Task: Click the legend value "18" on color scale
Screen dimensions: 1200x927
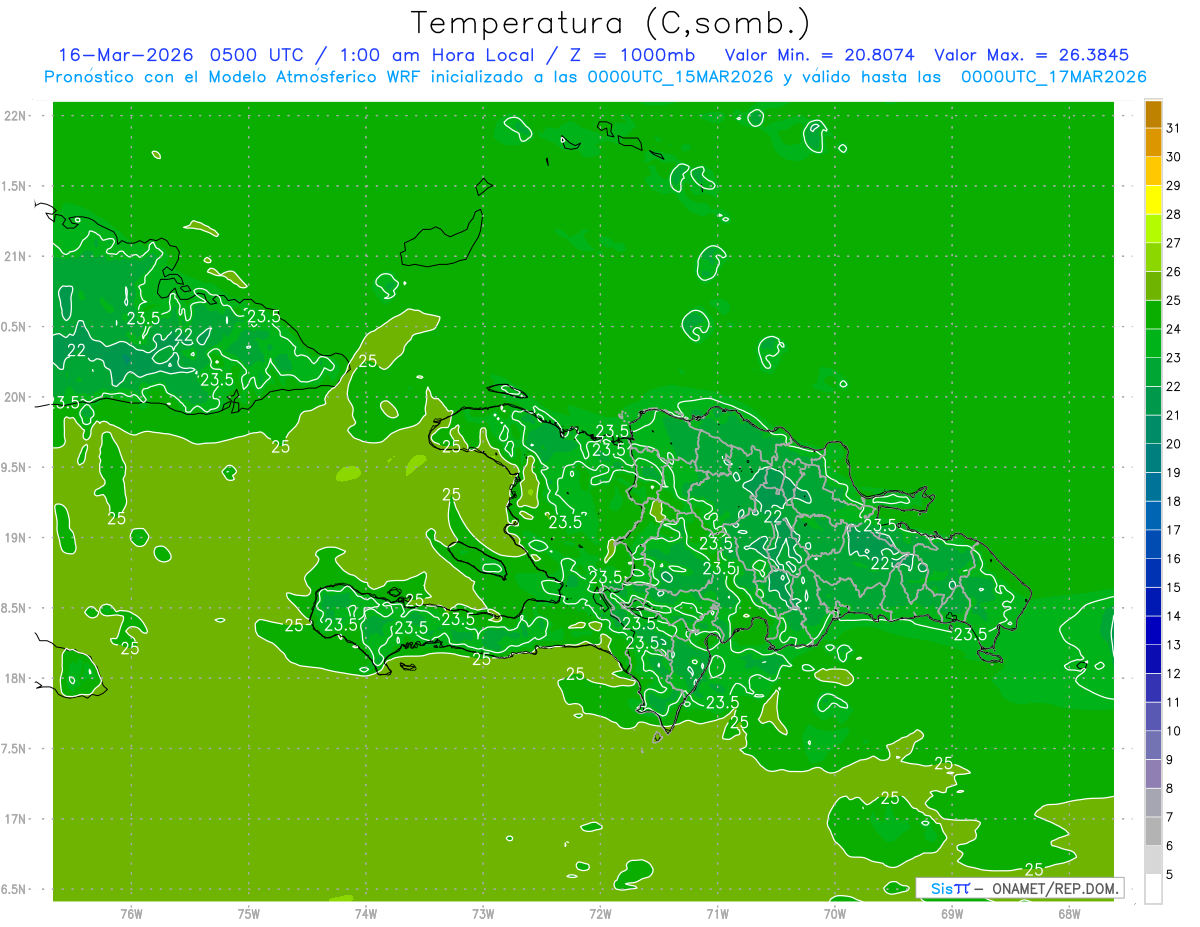Action: click(x=1174, y=501)
